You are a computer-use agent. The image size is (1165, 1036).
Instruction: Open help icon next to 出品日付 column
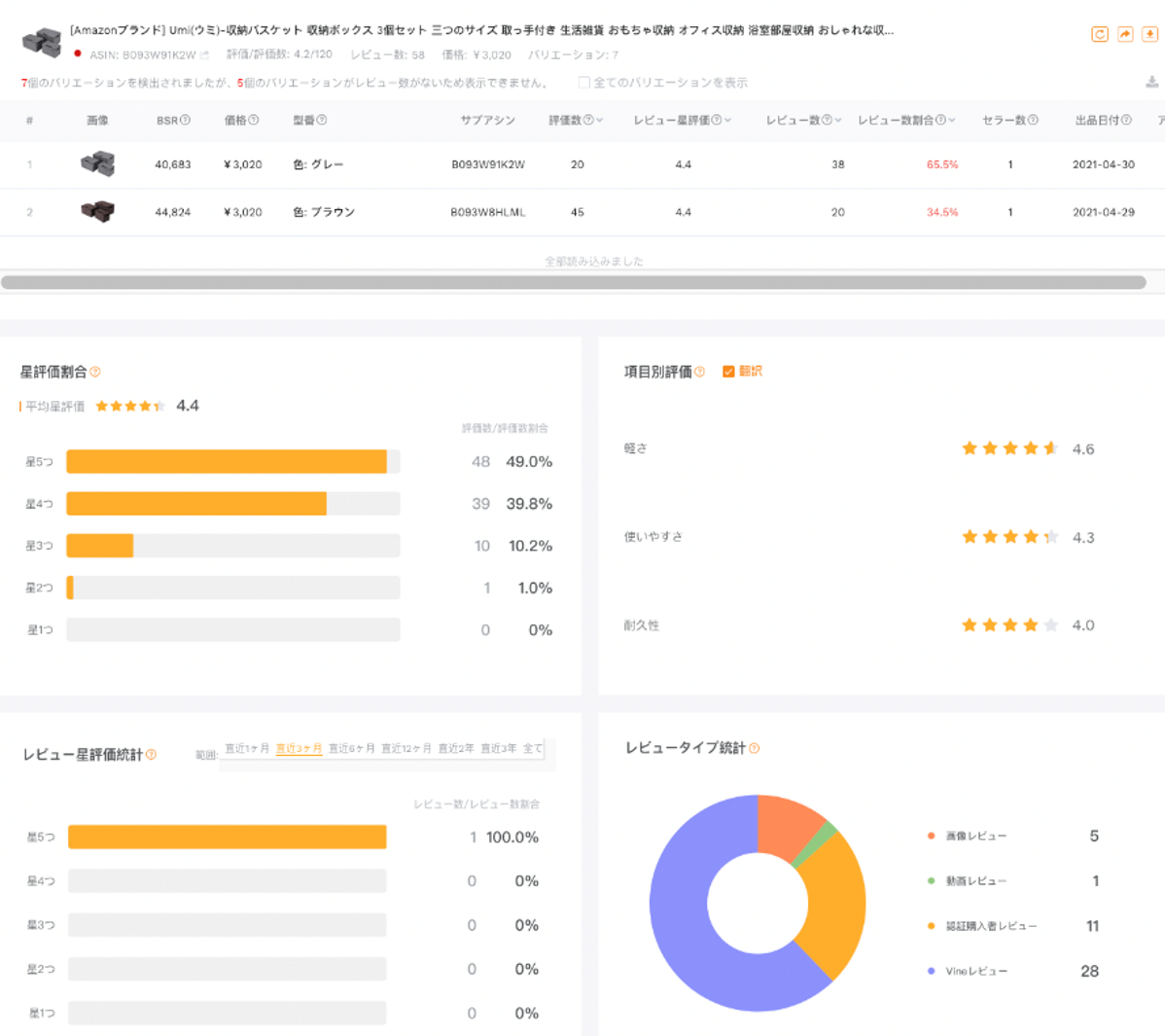click(1126, 121)
